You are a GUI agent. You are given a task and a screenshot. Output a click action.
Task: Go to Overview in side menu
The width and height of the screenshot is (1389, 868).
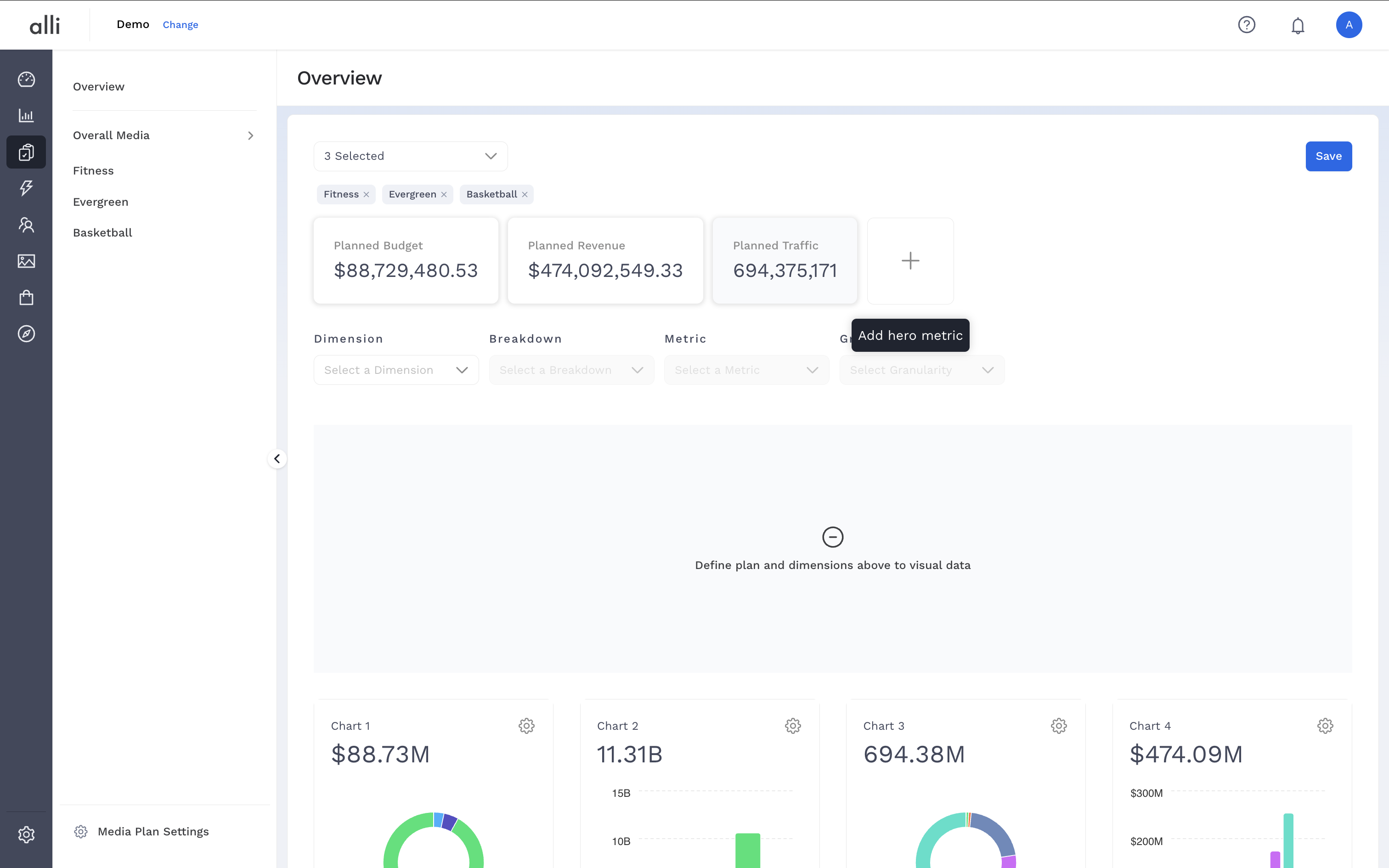[x=99, y=87]
